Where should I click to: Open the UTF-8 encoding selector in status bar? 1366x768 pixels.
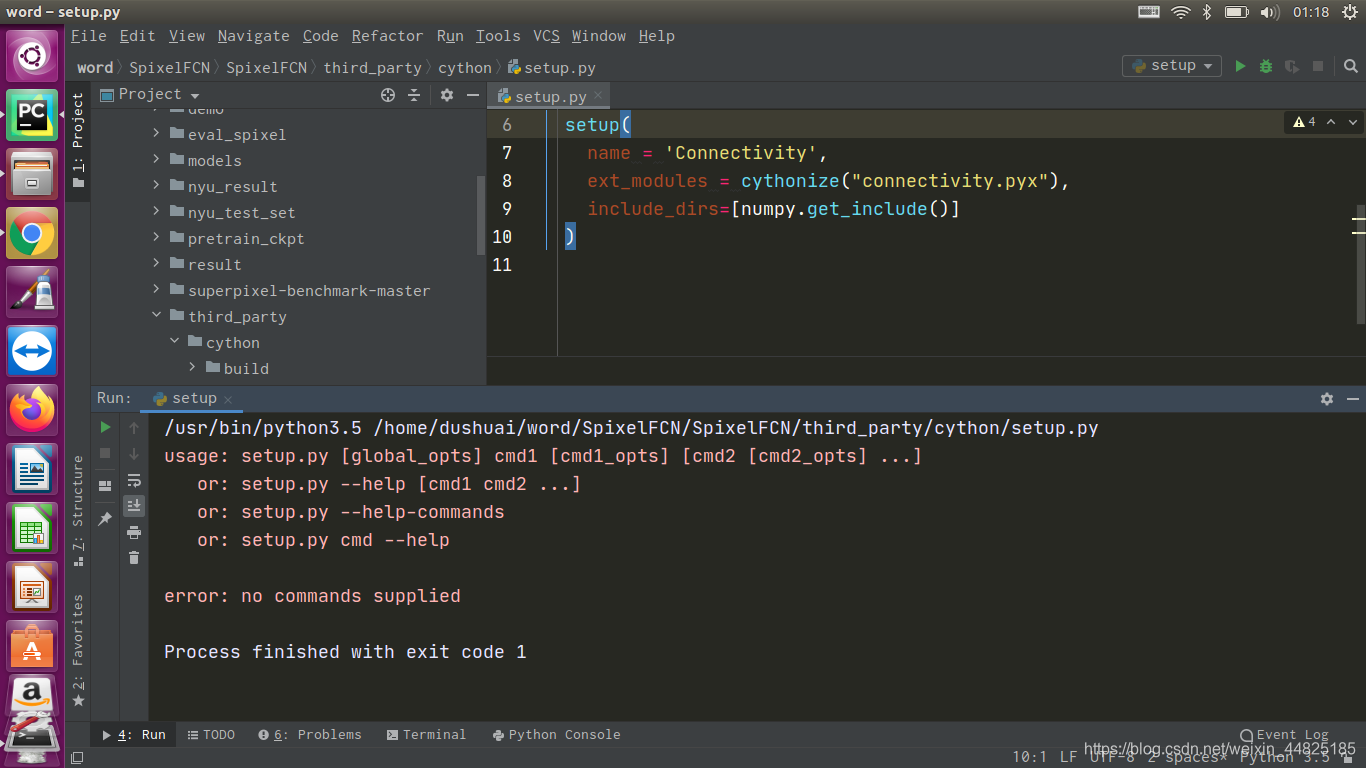(1111, 757)
